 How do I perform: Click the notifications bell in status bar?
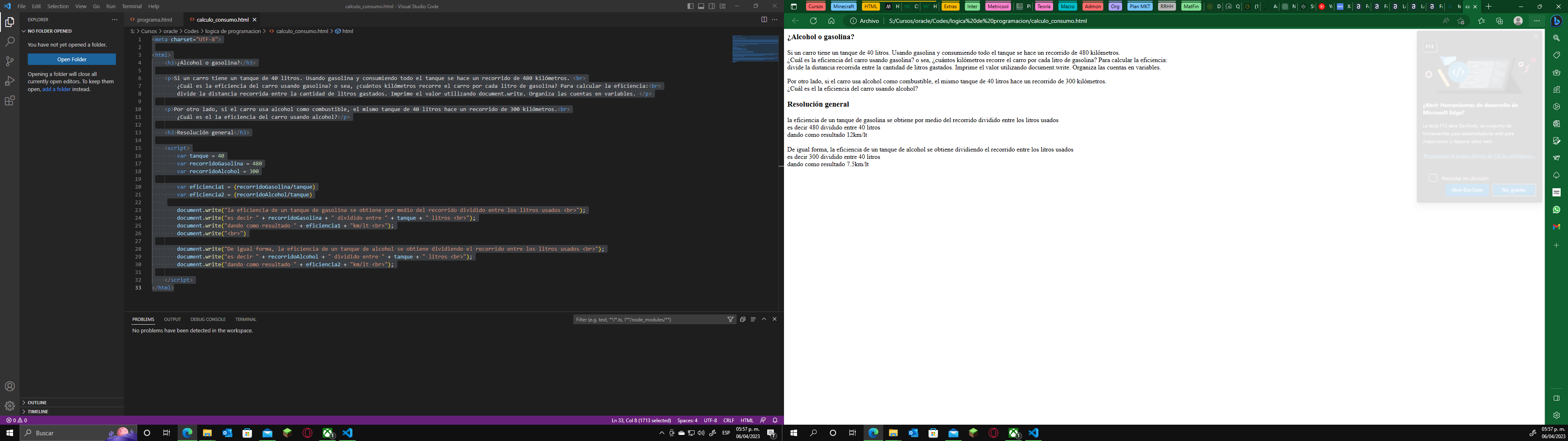(775, 420)
